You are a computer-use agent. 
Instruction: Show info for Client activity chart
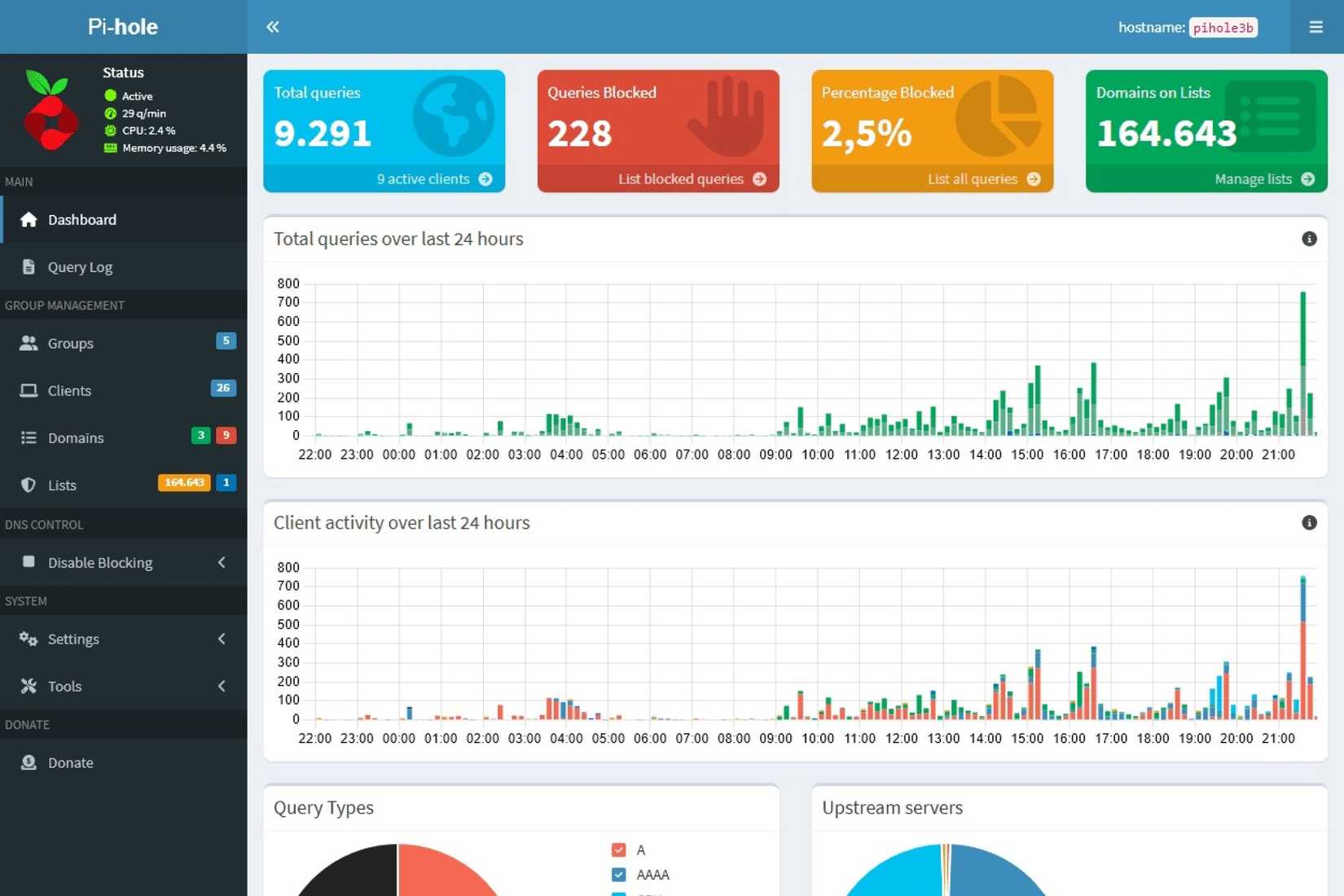1309,522
